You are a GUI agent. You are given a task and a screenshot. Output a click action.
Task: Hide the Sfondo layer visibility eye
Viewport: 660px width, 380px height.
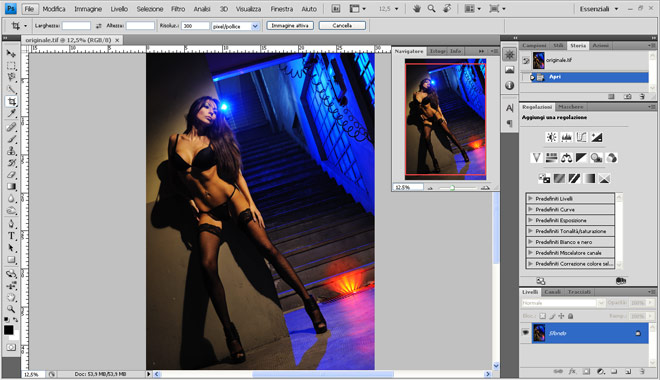pyautogui.click(x=525, y=332)
